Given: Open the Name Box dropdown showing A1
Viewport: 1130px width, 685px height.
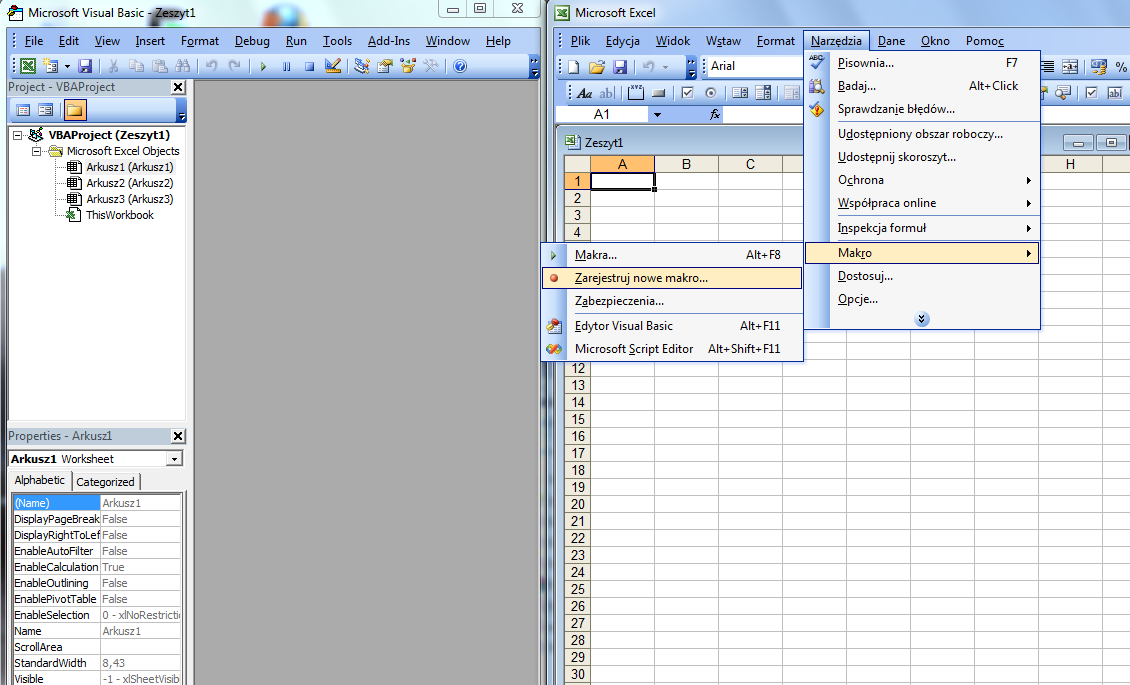Looking at the screenshot, I should pos(657,113).
